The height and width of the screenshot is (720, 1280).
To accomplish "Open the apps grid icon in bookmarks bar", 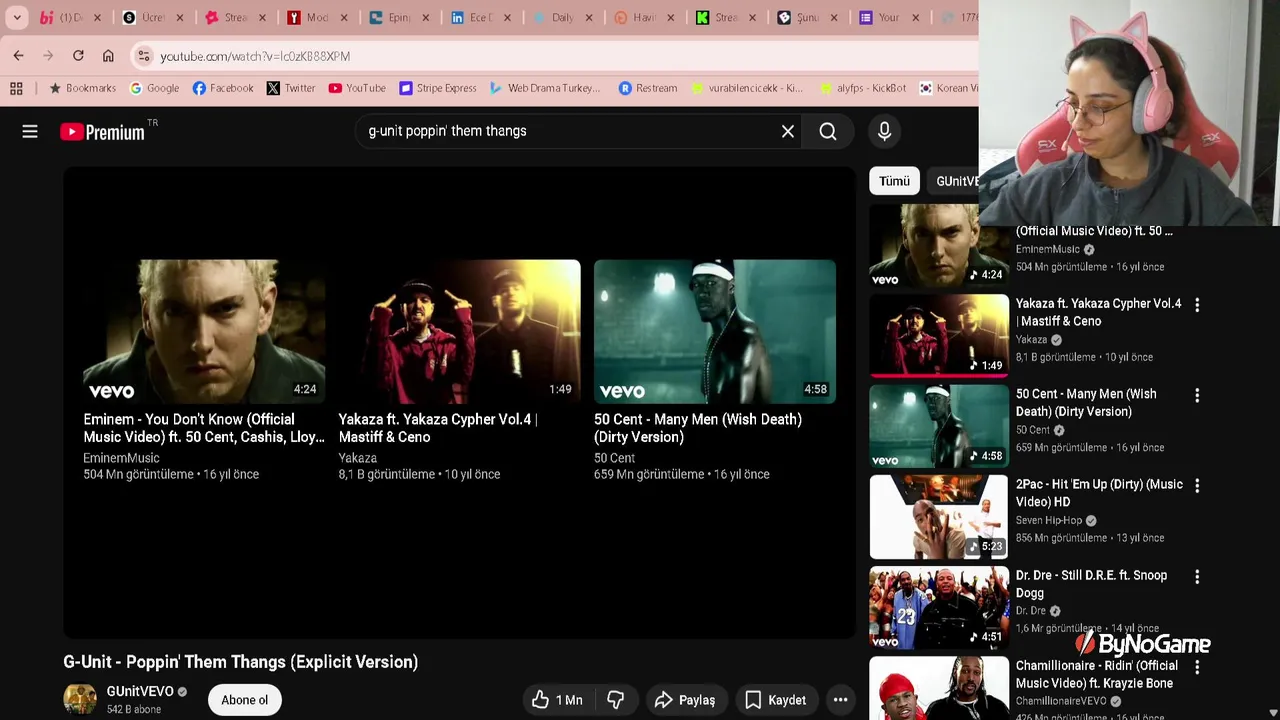I will click(x=16, y=88).
